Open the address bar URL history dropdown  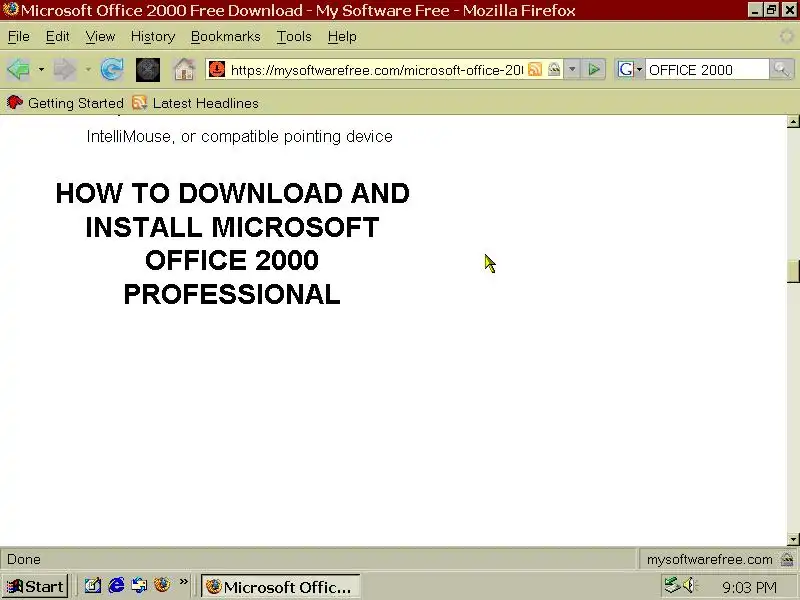click(x=572, y=69)
